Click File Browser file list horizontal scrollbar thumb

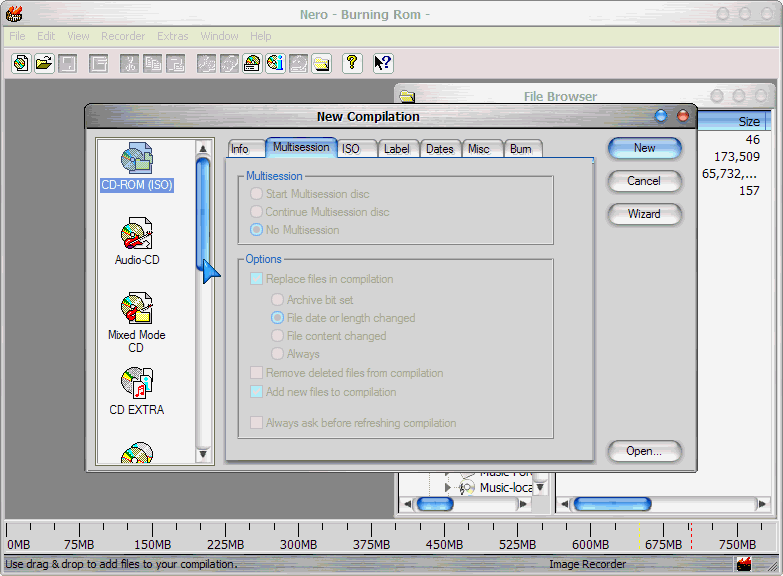click(613, 504)
